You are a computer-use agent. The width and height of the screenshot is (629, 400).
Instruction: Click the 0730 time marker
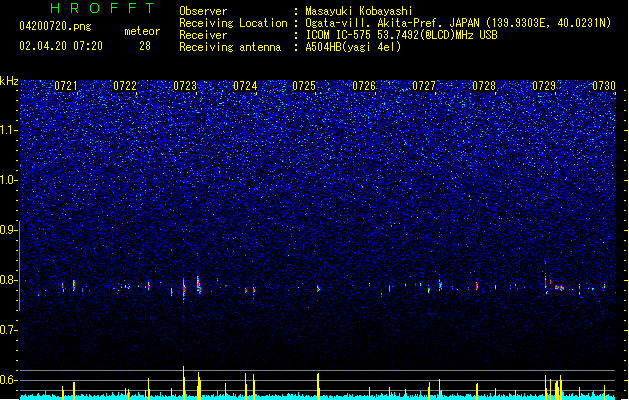point(604,86)
